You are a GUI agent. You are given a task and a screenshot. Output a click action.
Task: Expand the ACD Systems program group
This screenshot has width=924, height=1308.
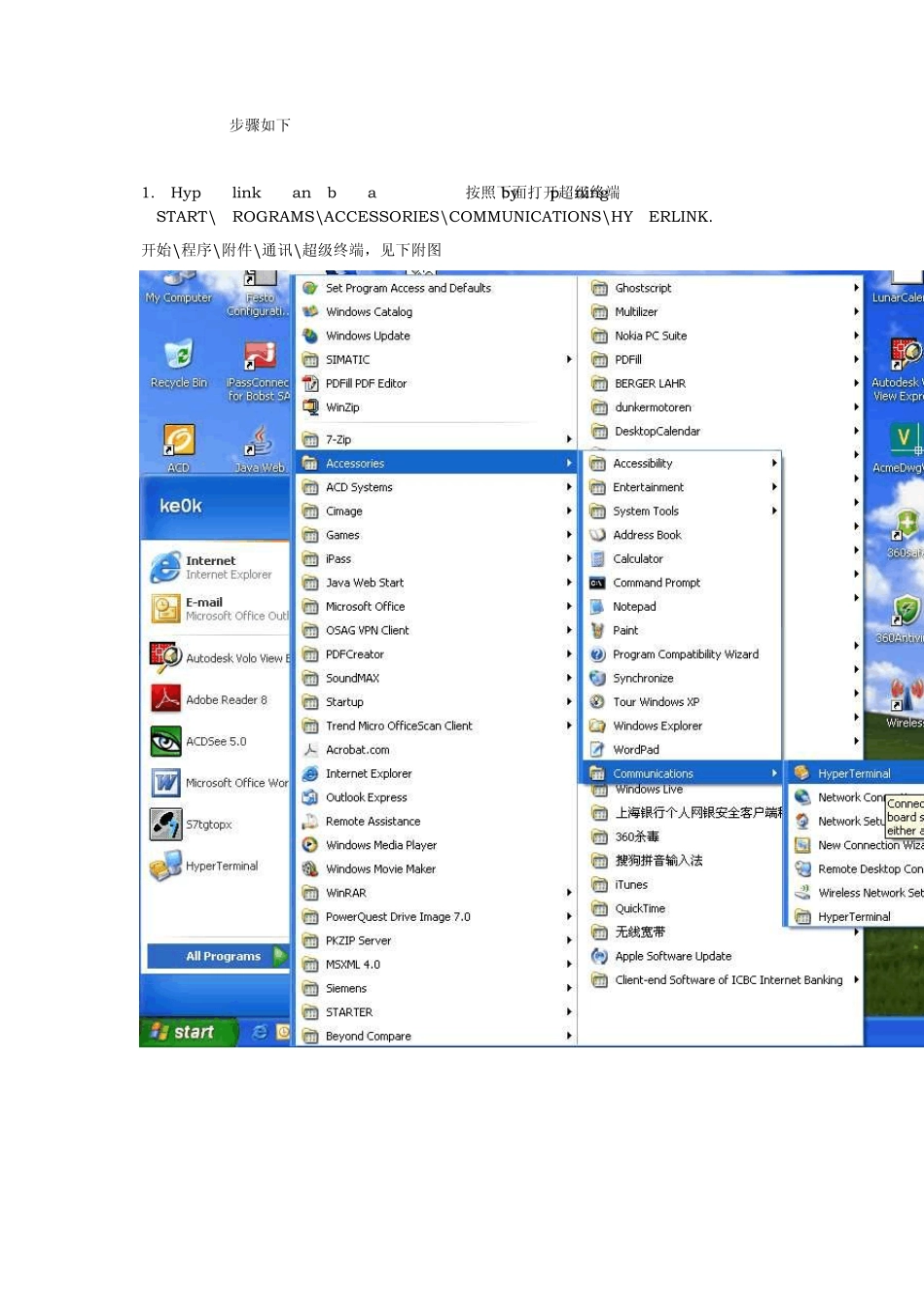point(435,487)
